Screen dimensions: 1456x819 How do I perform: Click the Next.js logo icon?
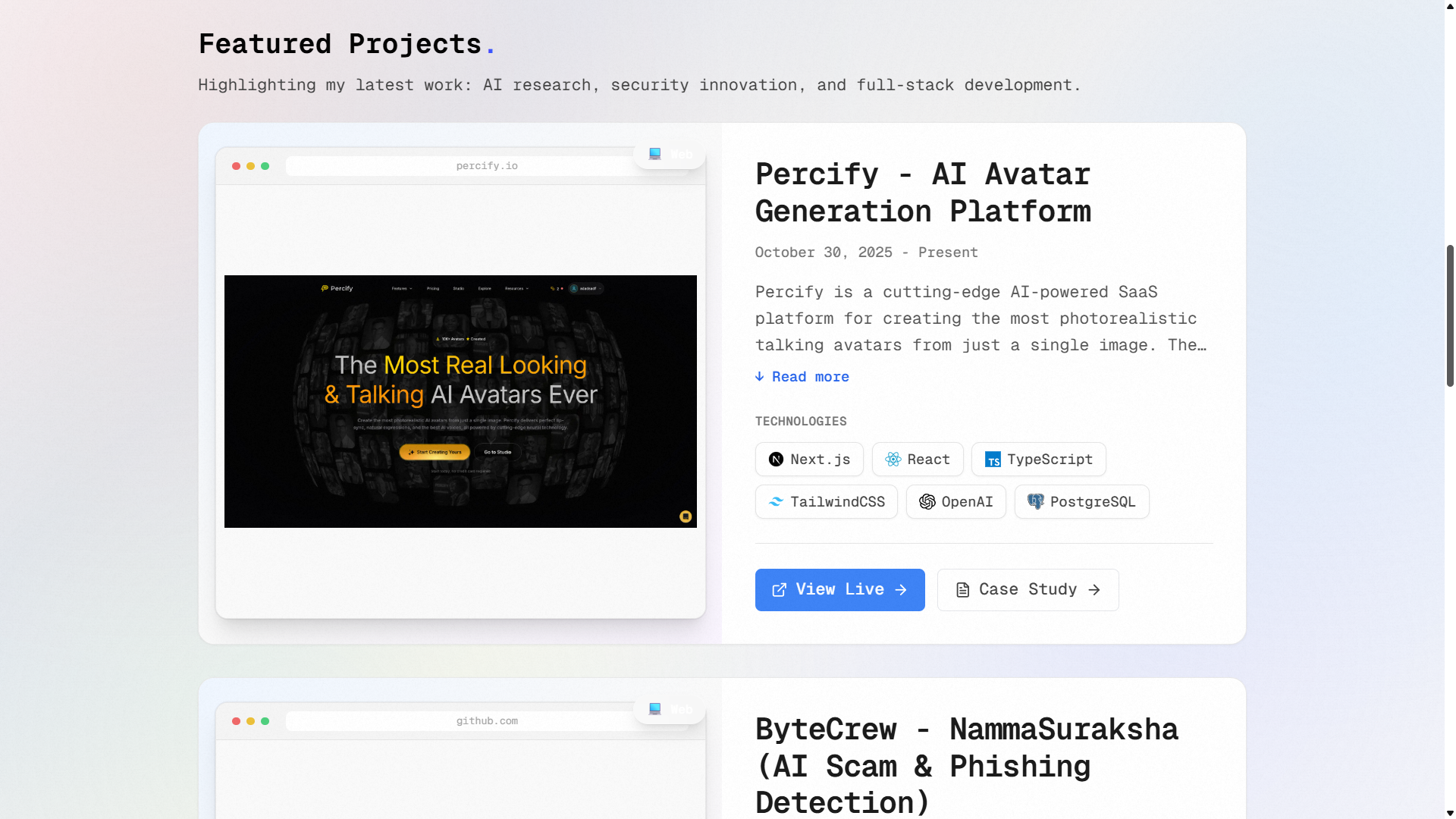point(776,460)
